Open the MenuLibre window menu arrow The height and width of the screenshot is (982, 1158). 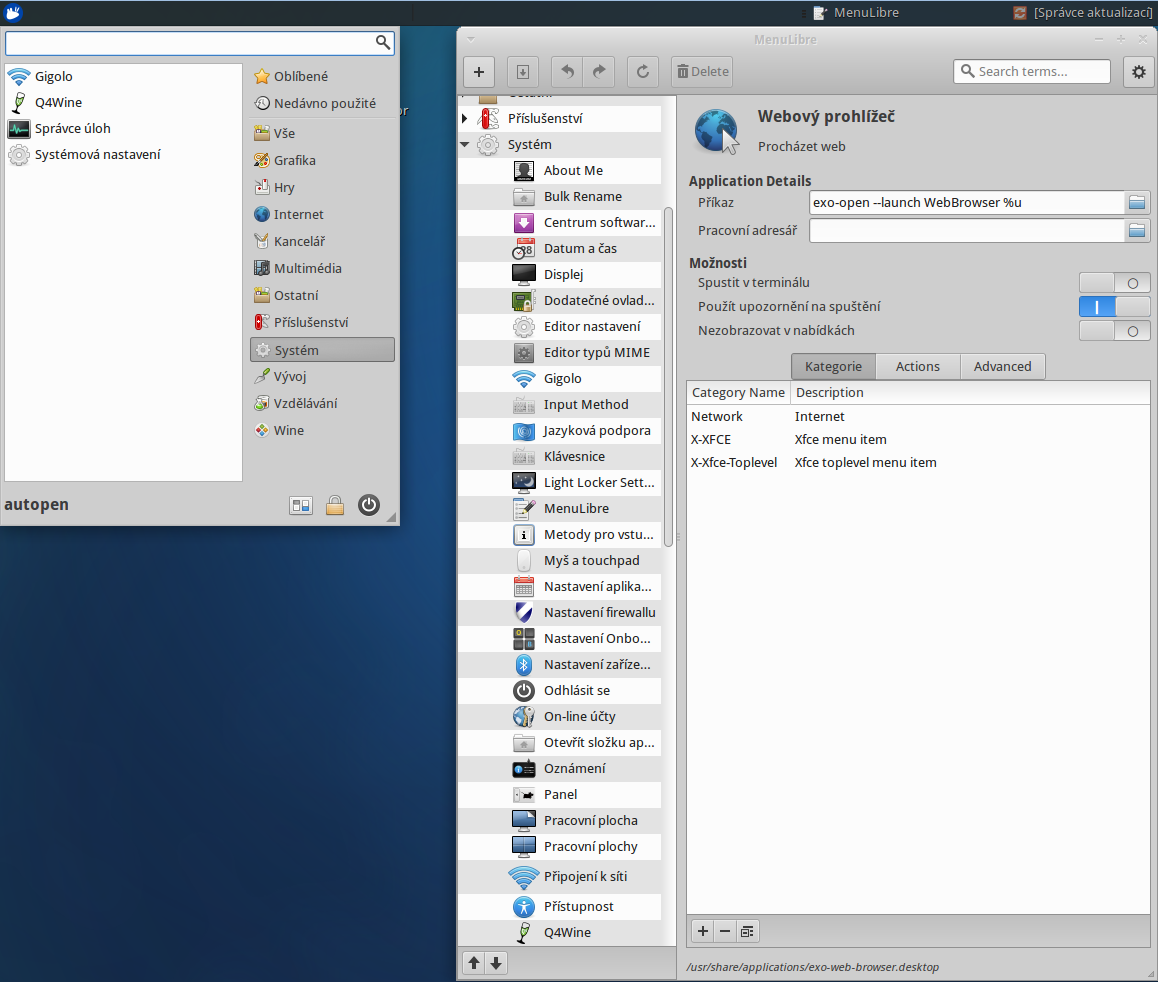[470, 39]
